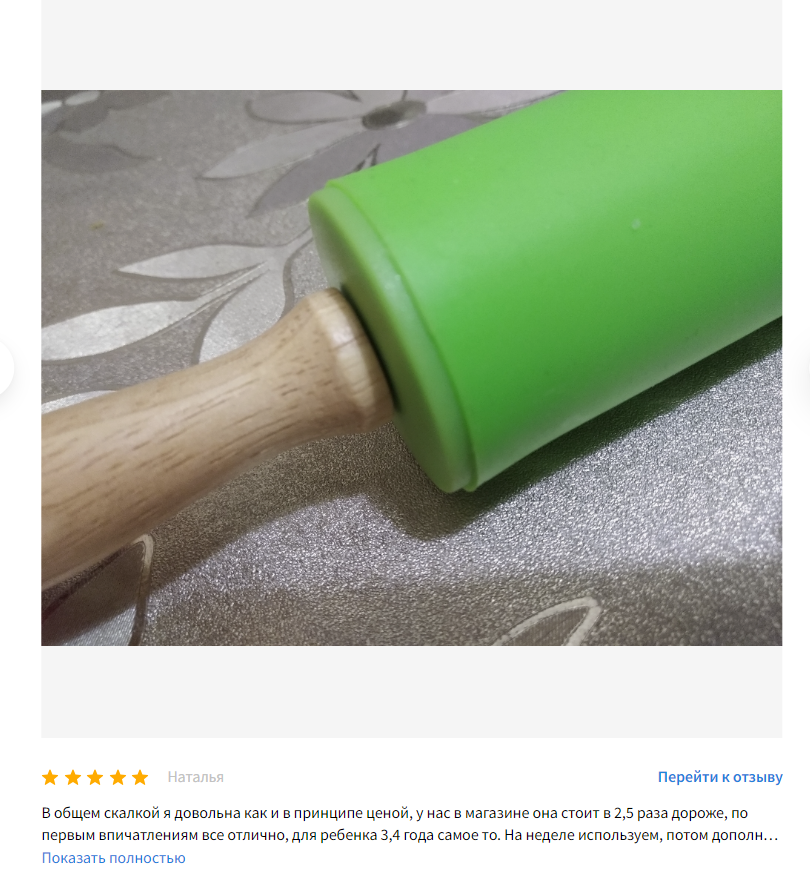Click the truncated second line of the review
This screenshot has height=886, width=810.
point(410,835)
